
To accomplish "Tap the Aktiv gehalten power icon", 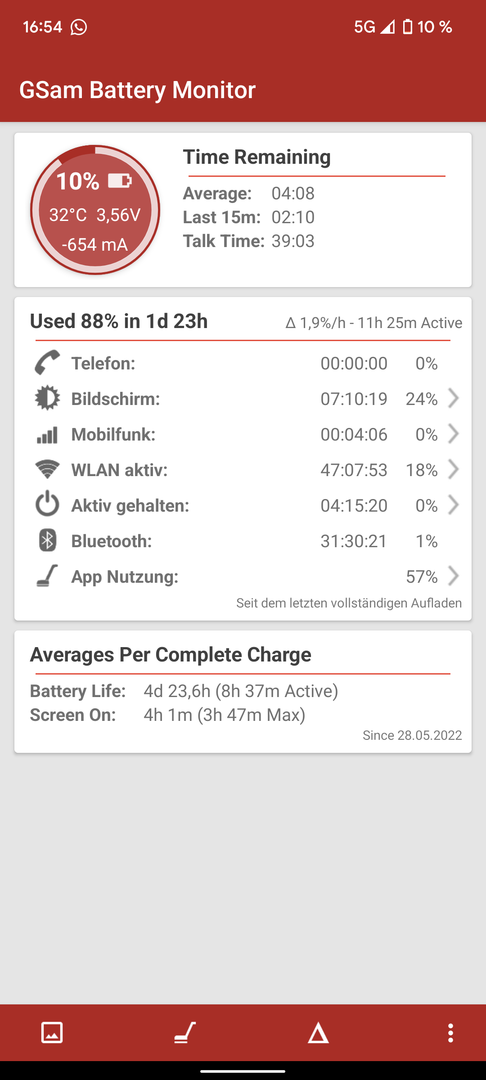I will click(x=47, y=506).
